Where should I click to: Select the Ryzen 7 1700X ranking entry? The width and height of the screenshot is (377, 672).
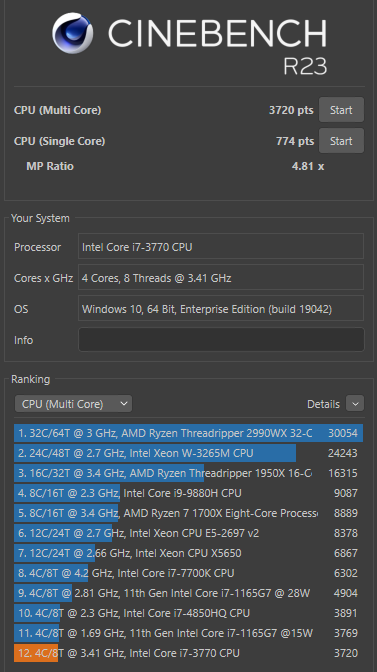pyautogui.click(x=188, y=513)
